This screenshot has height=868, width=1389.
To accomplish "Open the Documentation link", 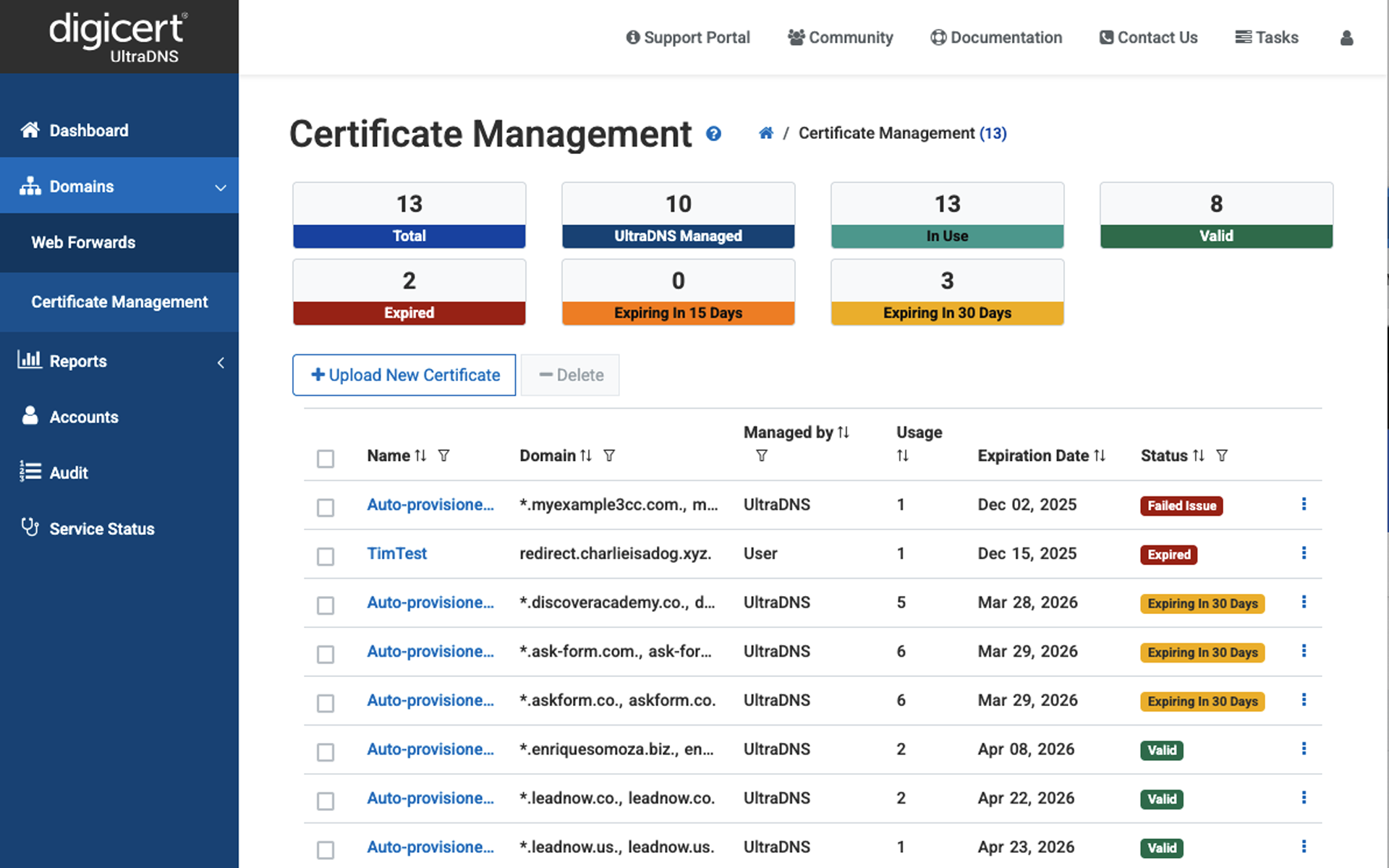I will click(996, 38).
